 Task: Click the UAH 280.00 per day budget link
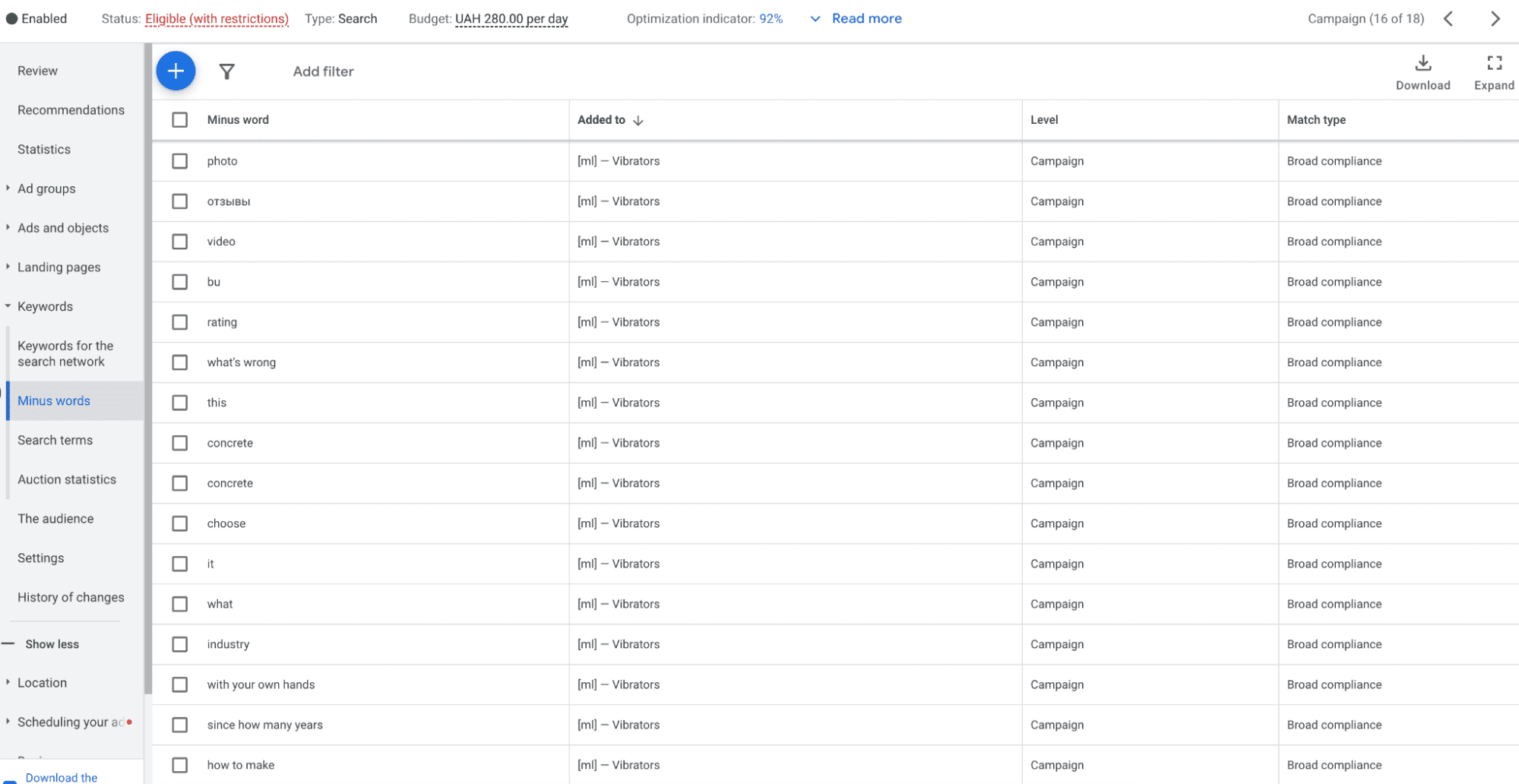511,18
